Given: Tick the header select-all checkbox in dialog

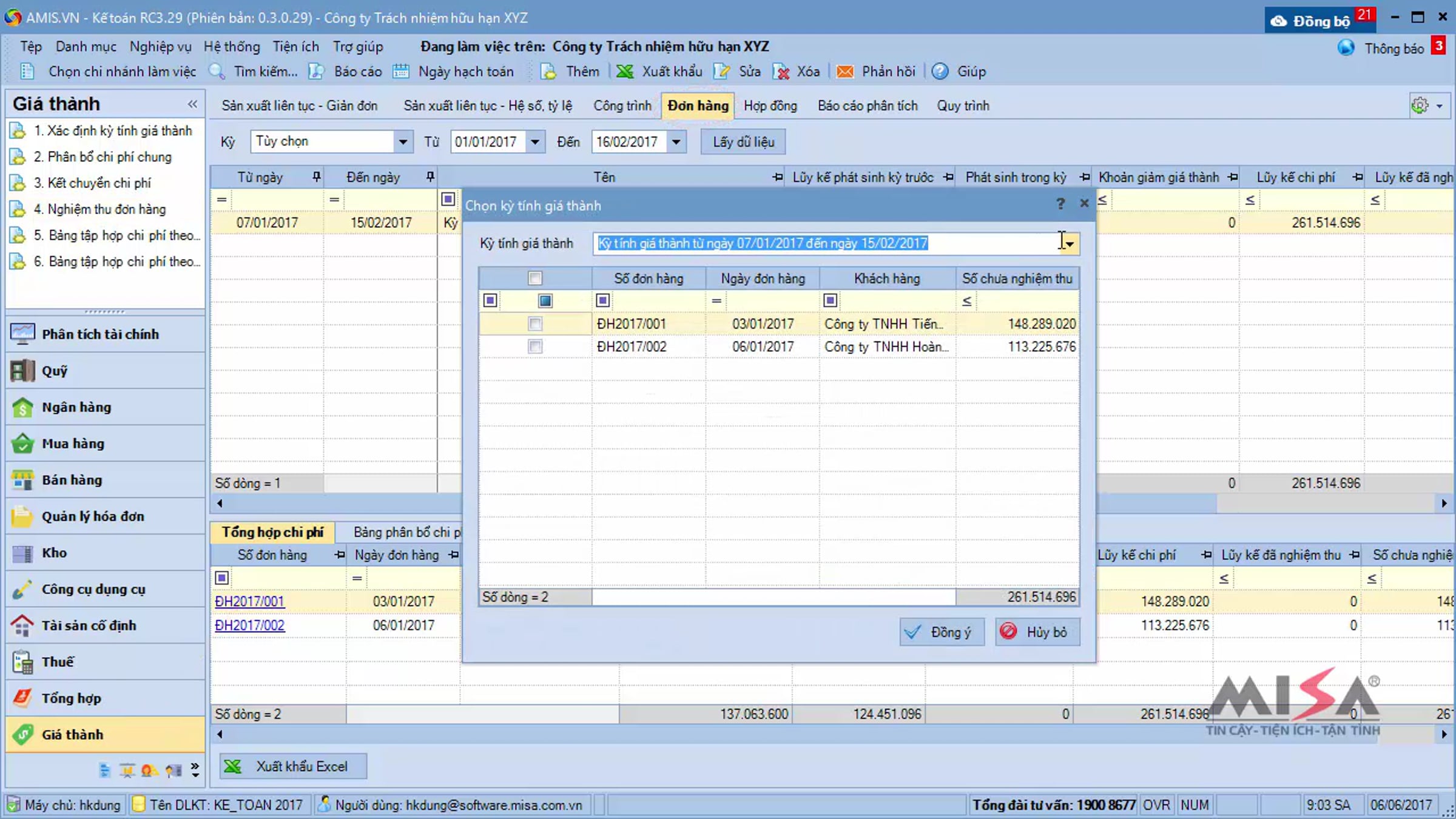Looking at the screenshot, I should tap(534, 278).
